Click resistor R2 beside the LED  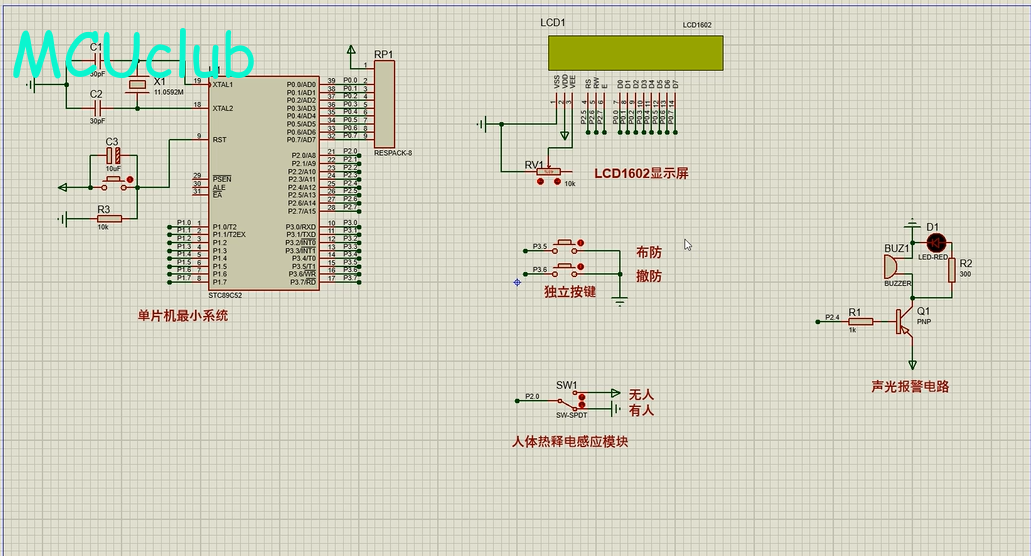click(951, 269)
